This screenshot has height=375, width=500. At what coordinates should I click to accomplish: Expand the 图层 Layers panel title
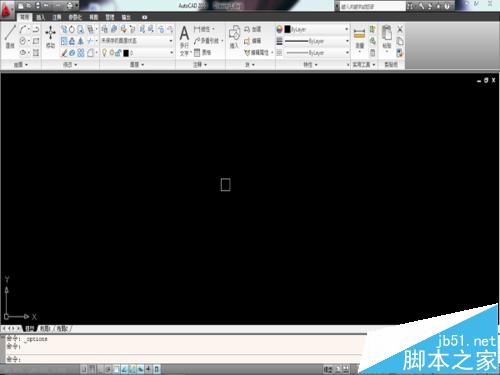click(137, 65)
